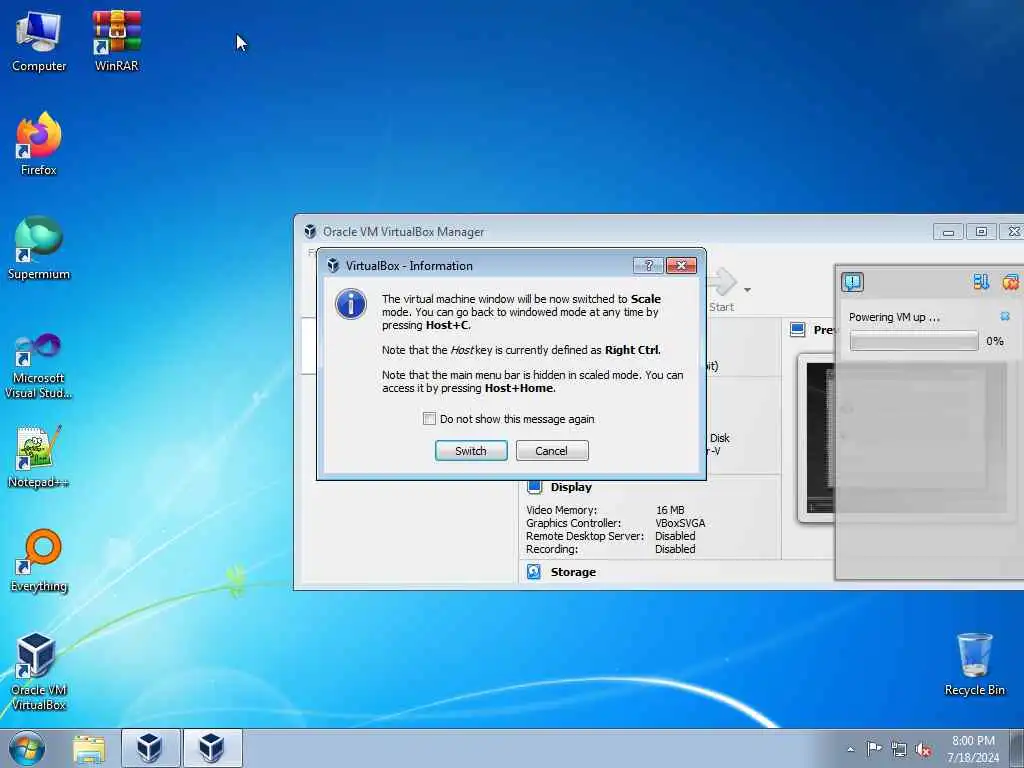Screen dimensions: 1024x768
Task: Select the Firefox desktop shortcut
Action: (39, 144)
